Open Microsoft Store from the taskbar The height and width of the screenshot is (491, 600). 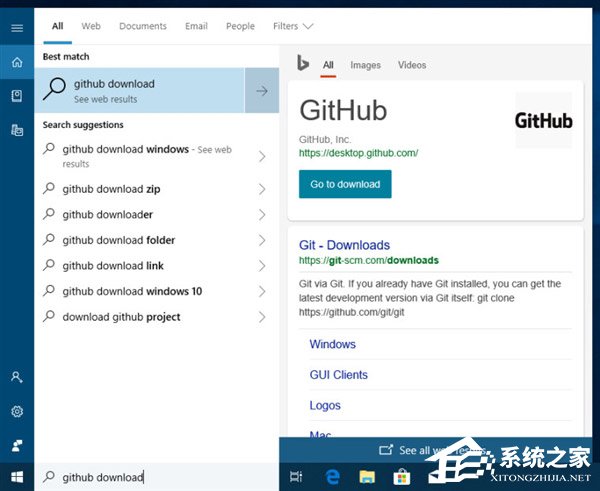click(402, 477)
